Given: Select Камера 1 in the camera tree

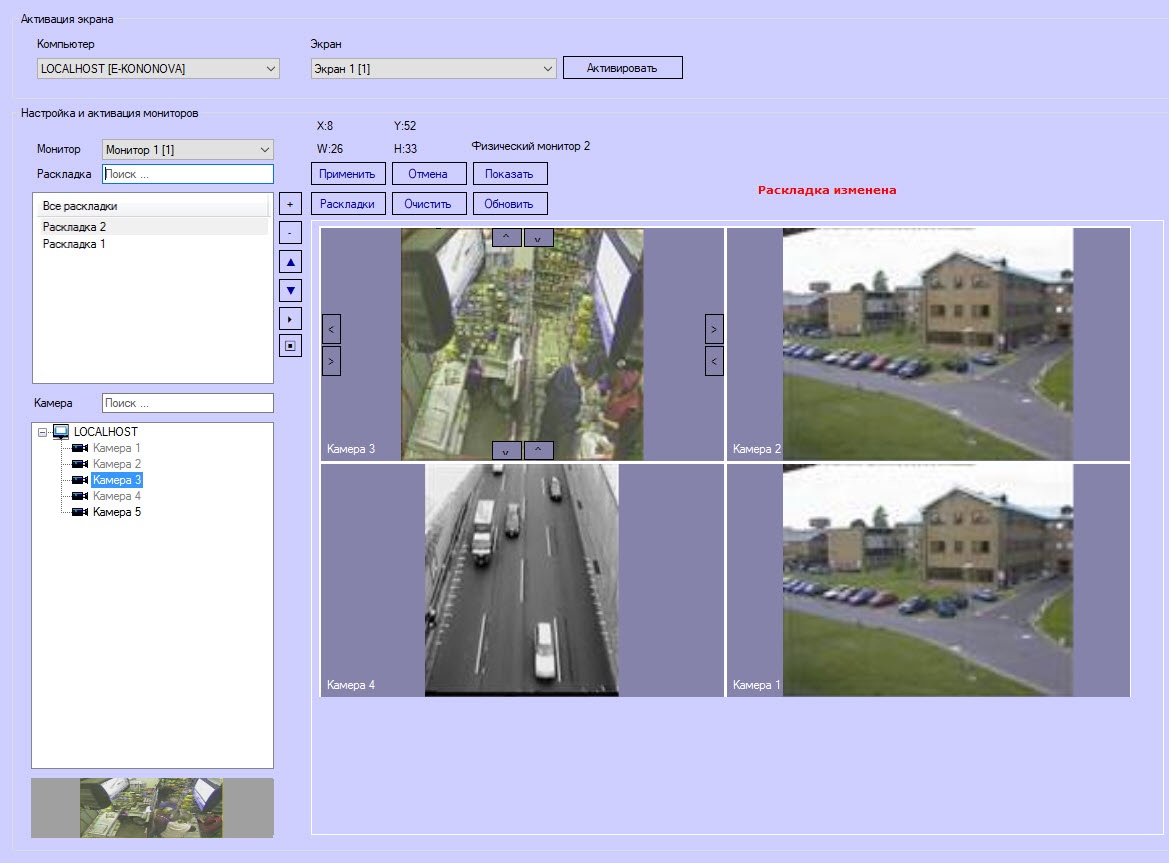Looking at the screenshot, I should pyautogui.click(x=116, y=448).
